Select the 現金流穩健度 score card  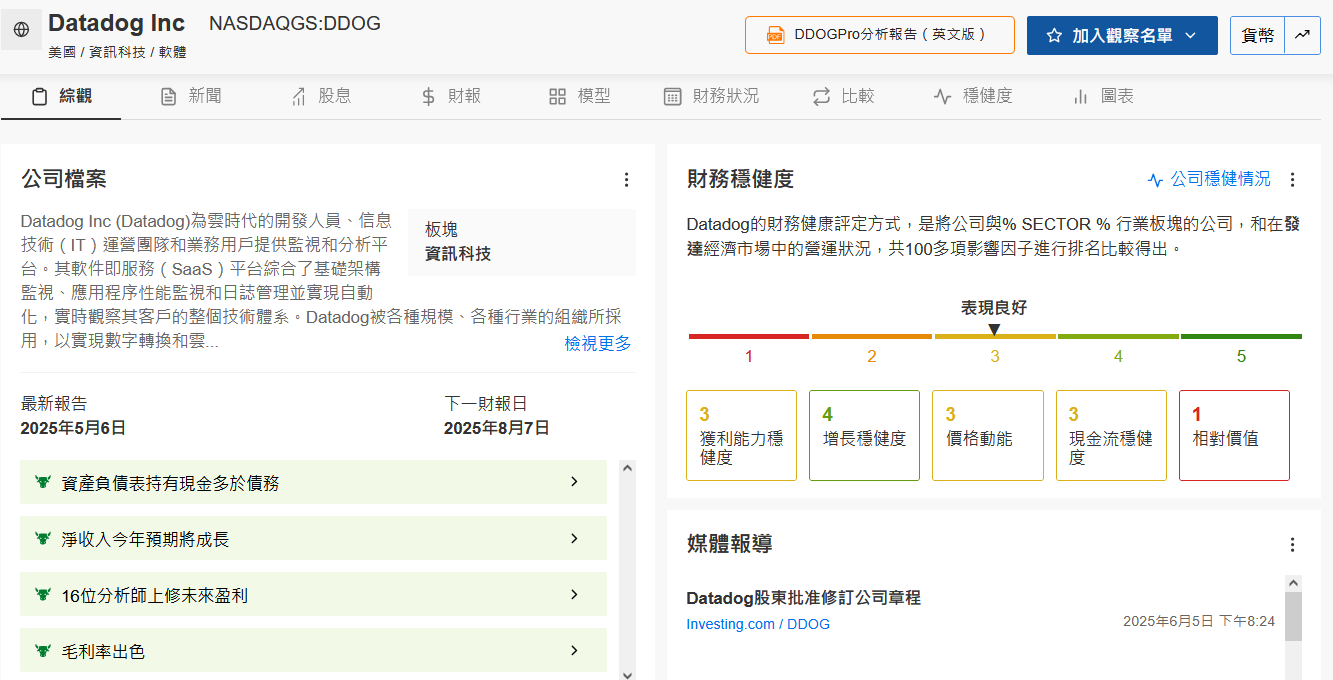[1111, 435]
